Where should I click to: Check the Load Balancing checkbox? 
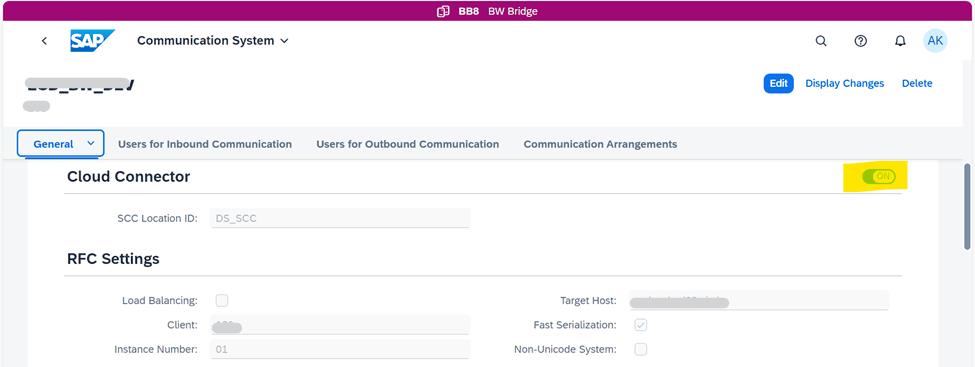222,301
